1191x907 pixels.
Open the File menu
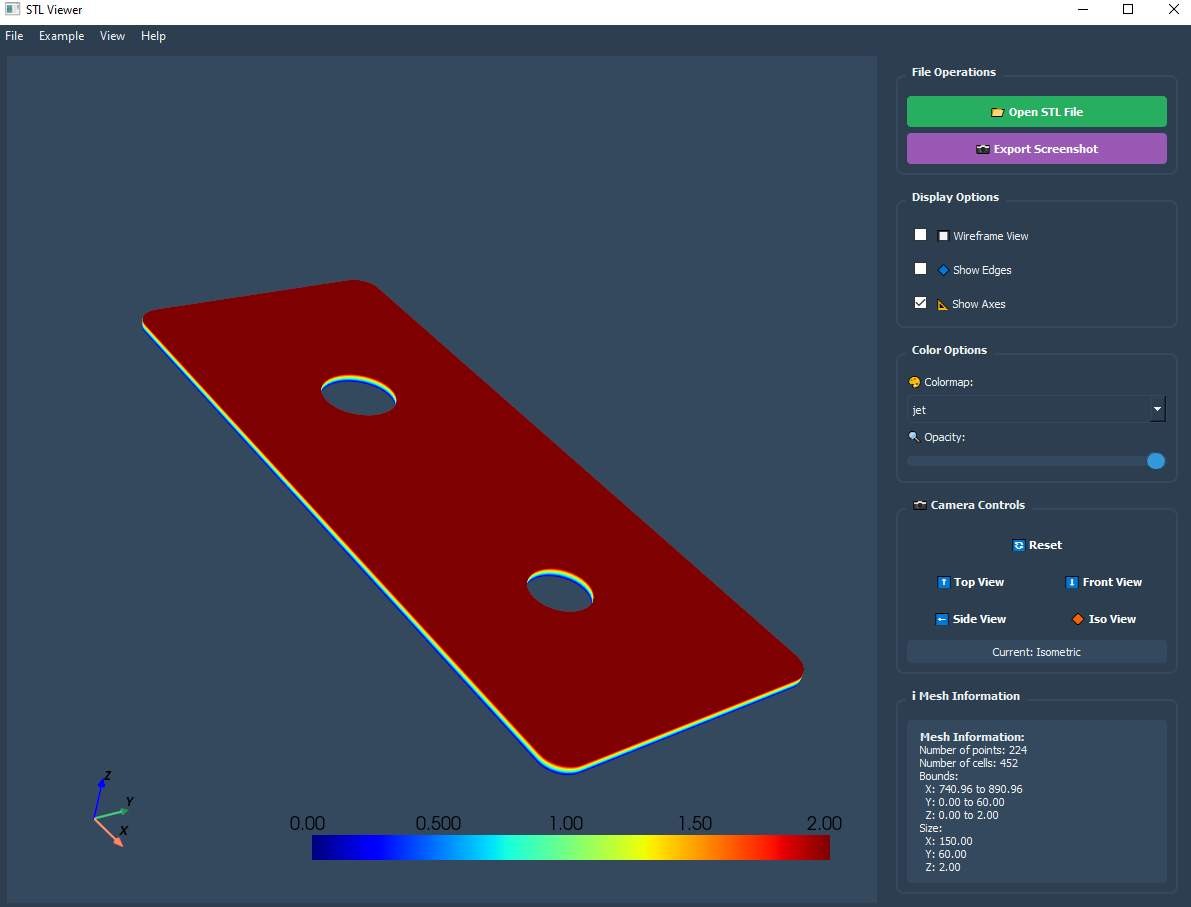click(14, 36)
